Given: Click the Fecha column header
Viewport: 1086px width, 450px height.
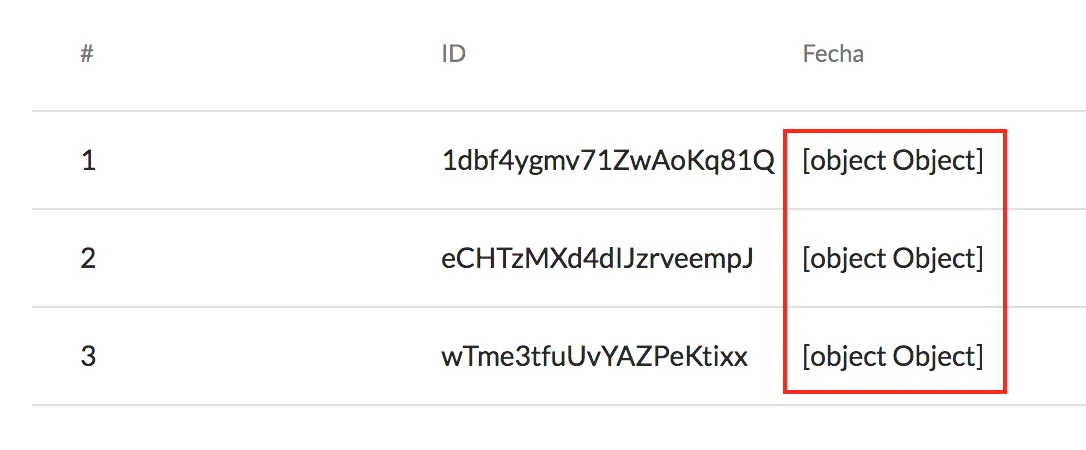Looking at the screenshot, I should pyautogui.click(x=833, y=54).
